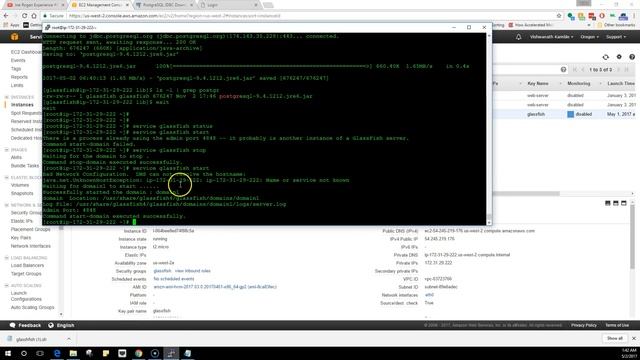The height and width of the screenshot is (360, 640).
Task: Collapse the AUTO SCALING sidebar section
Action: tap(7, 286)
